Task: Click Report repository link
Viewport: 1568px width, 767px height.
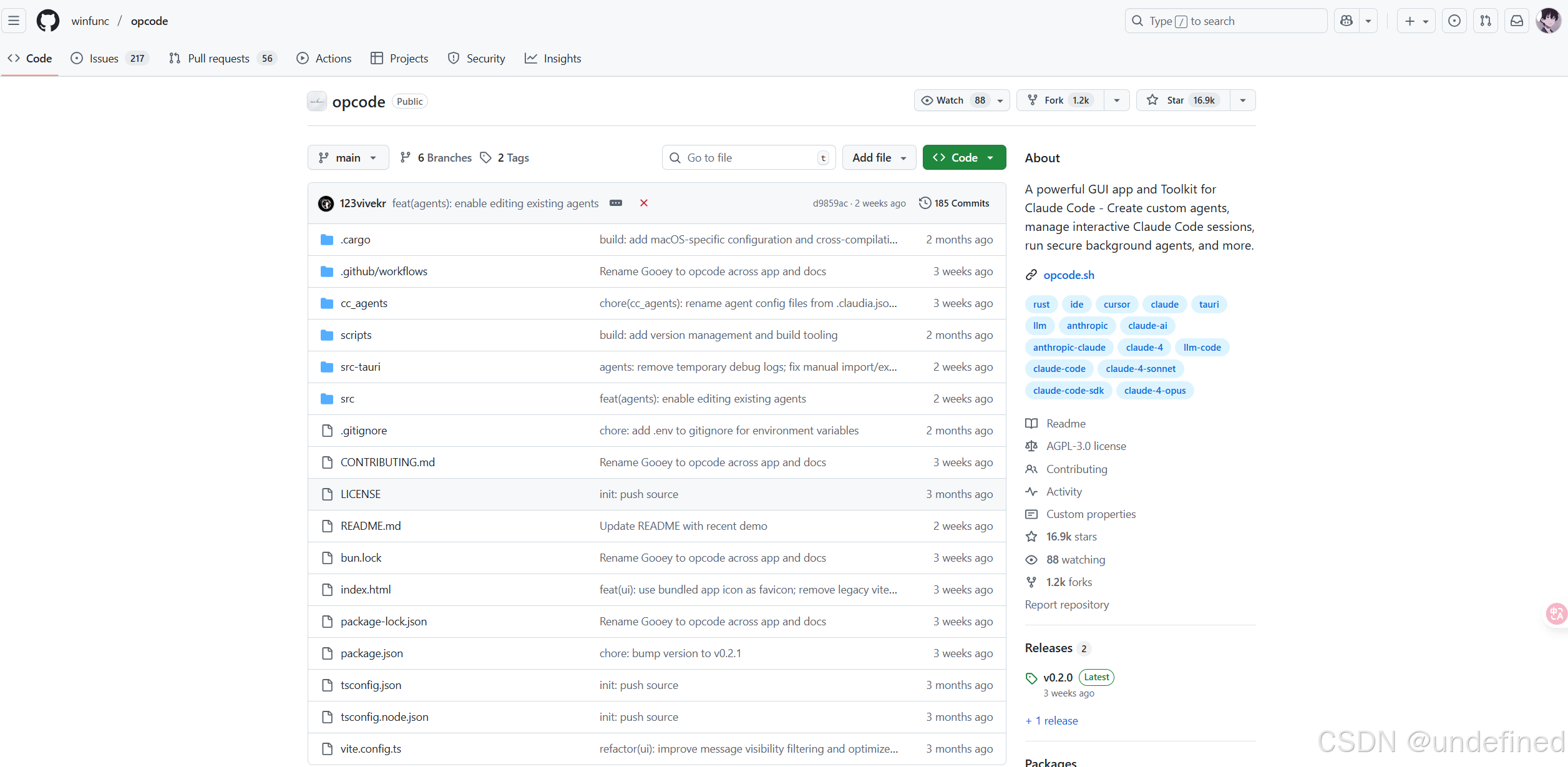Action: [1067, 605]
